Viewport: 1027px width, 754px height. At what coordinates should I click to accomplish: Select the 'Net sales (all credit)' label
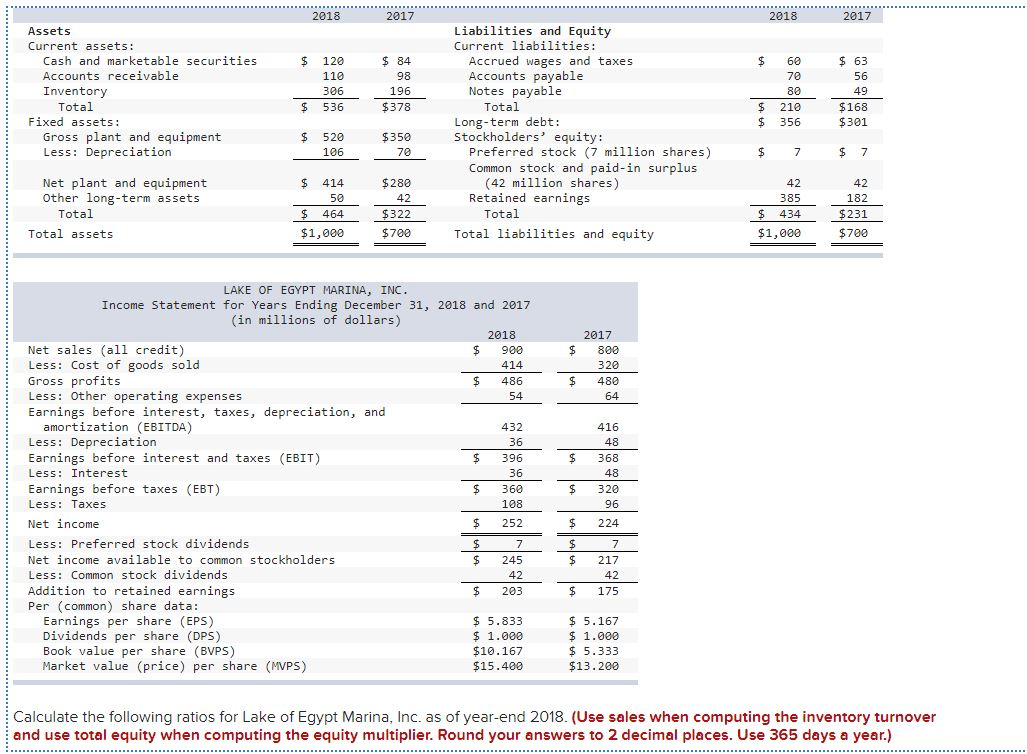[x=106, y=350]
